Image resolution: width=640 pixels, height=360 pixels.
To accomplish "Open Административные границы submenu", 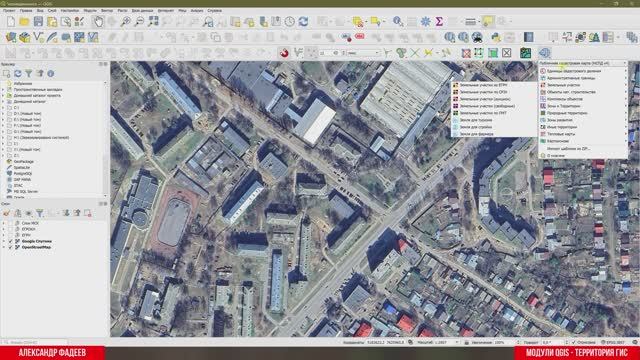I will 583,78.
